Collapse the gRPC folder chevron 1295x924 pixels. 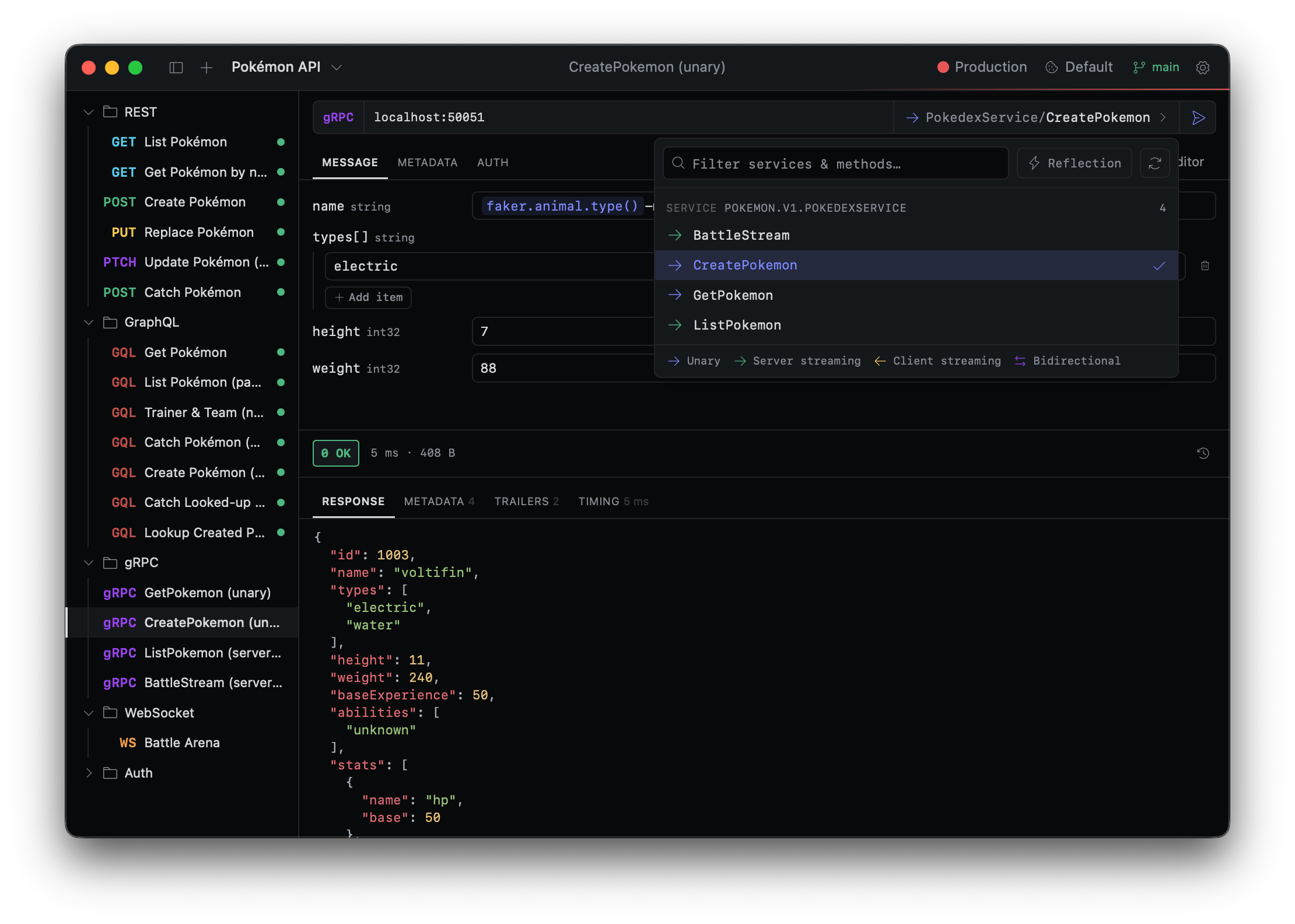[89, 563]
